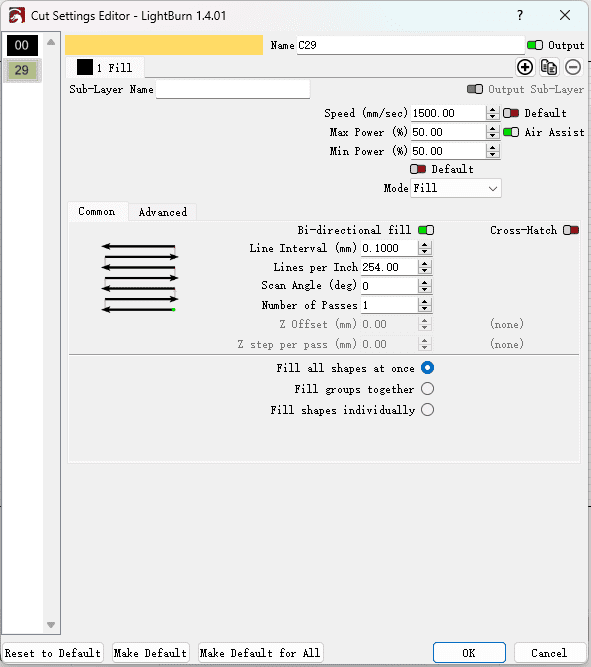Click the Speed value field 1500.00
Image resolution: width=591 pixels, height=667 pixels.
(449, 113)
